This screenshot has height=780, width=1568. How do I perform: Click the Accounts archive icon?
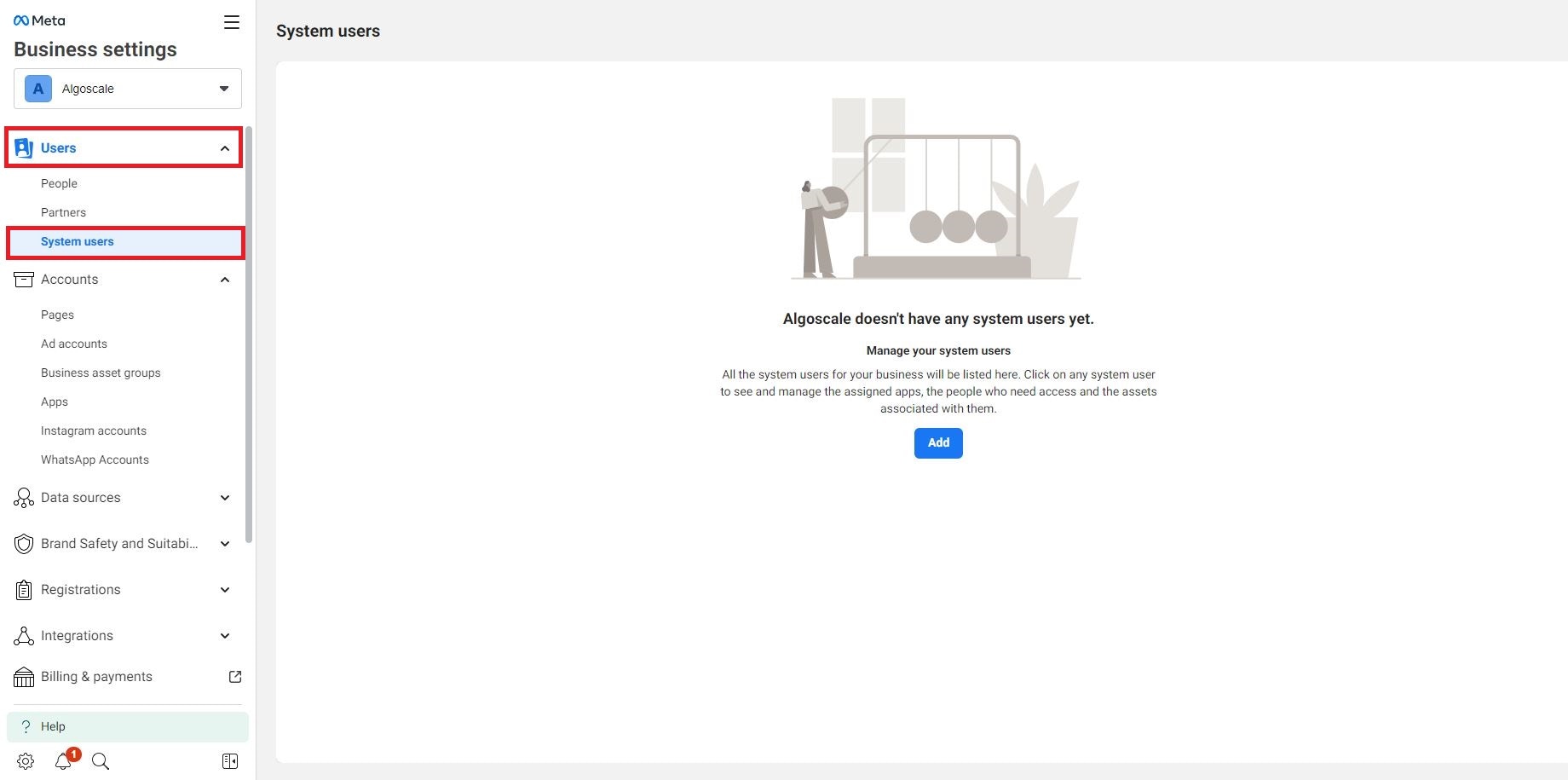(24, 280)
